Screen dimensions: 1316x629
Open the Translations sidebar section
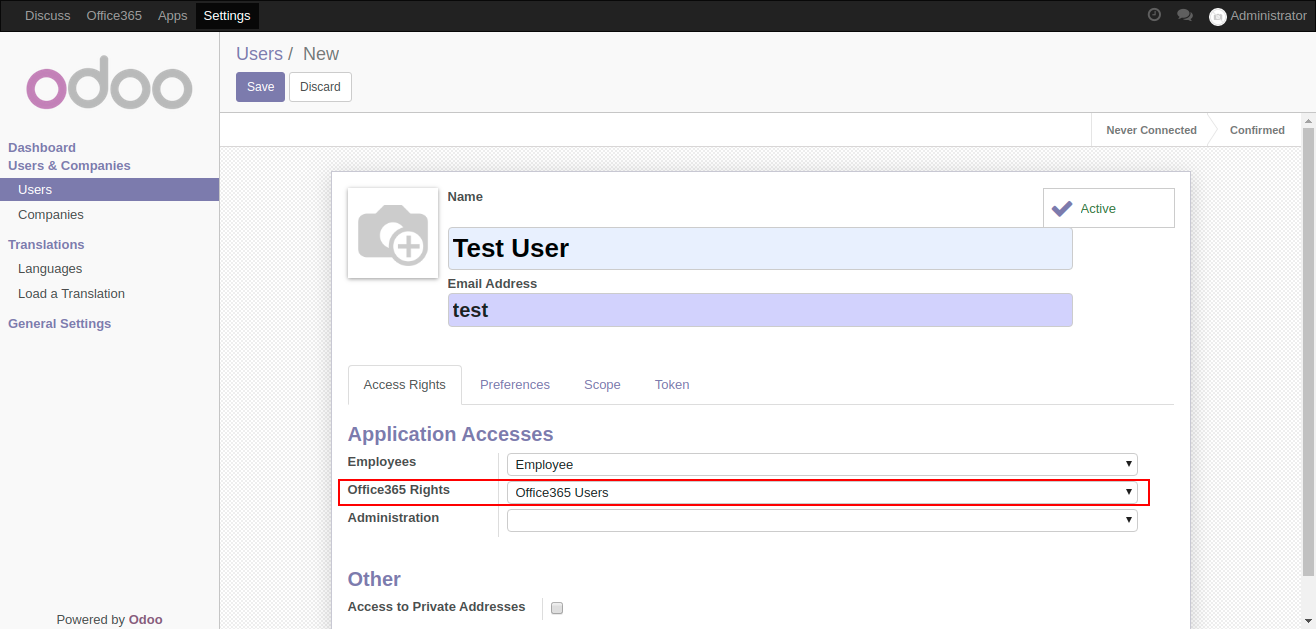click(x=46, y=245)
